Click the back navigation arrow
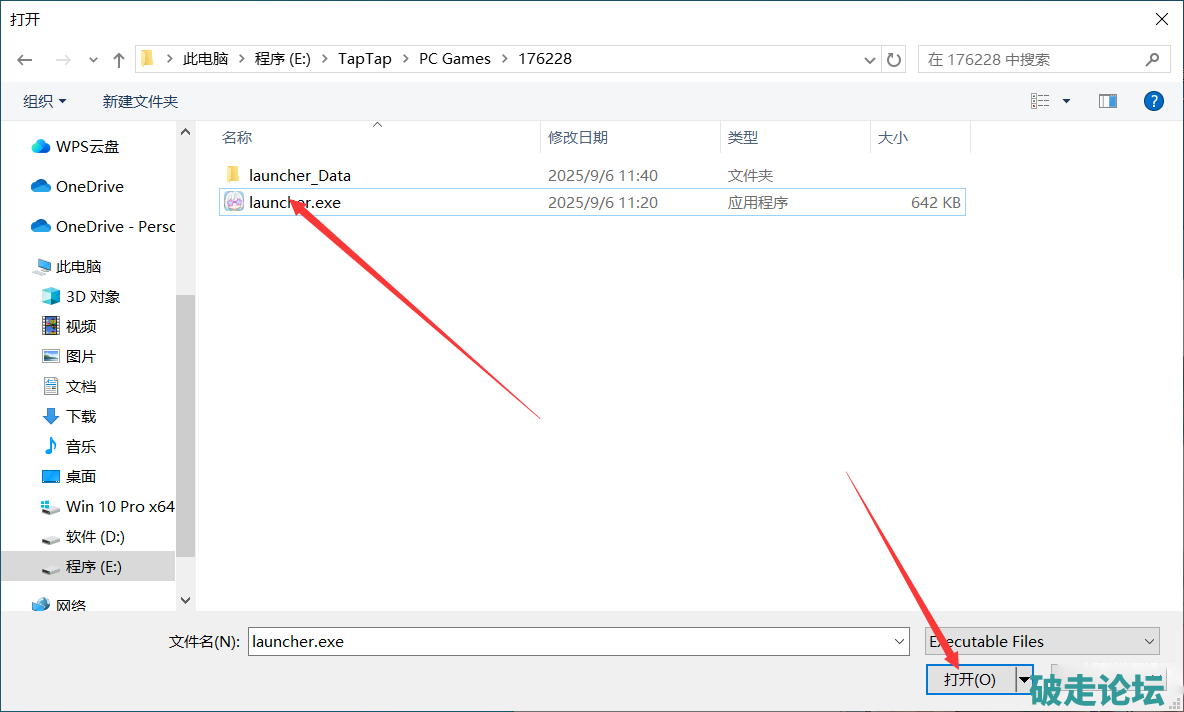 25,59
